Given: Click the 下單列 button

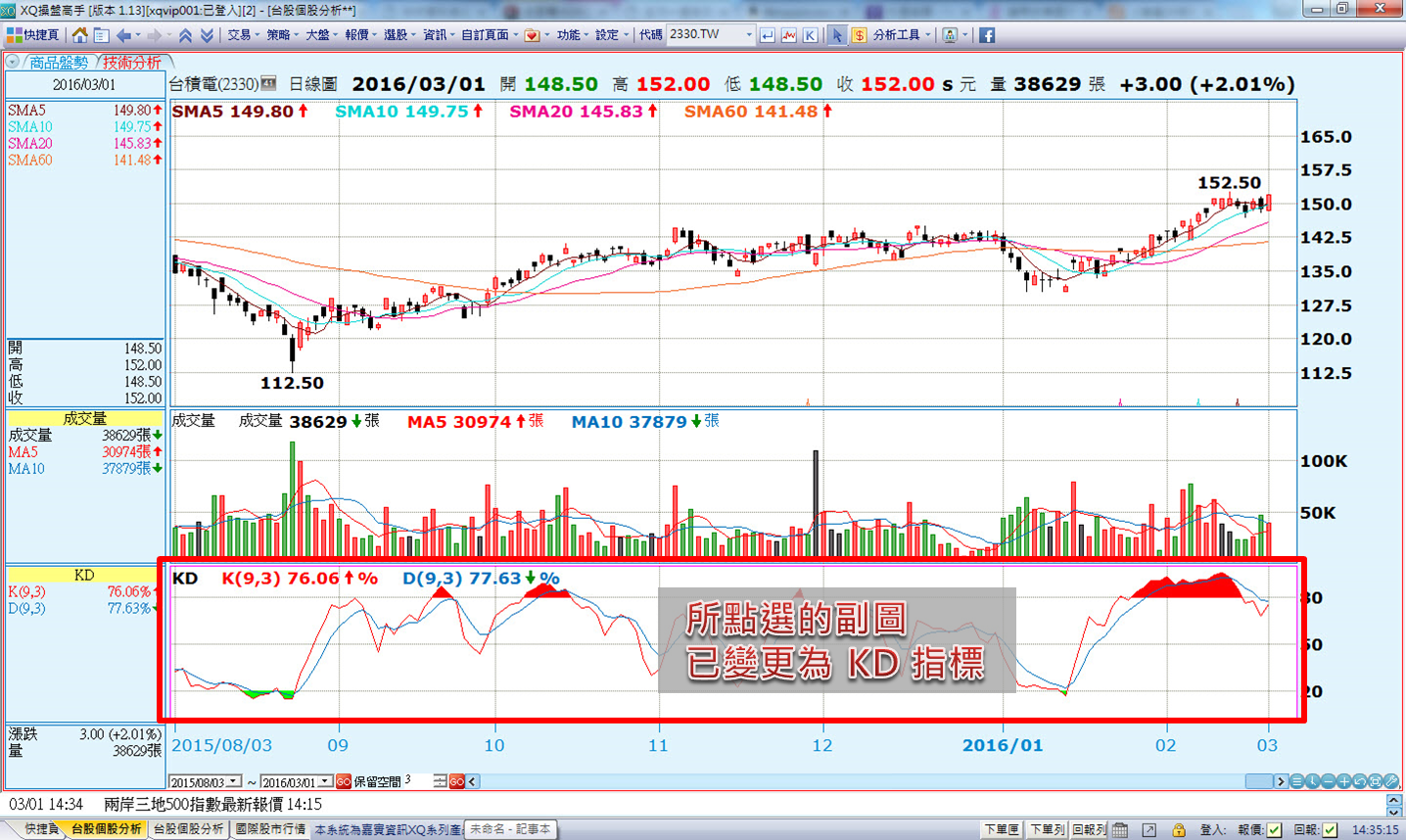Looking at the screenshot, I should pos(1047,830).
